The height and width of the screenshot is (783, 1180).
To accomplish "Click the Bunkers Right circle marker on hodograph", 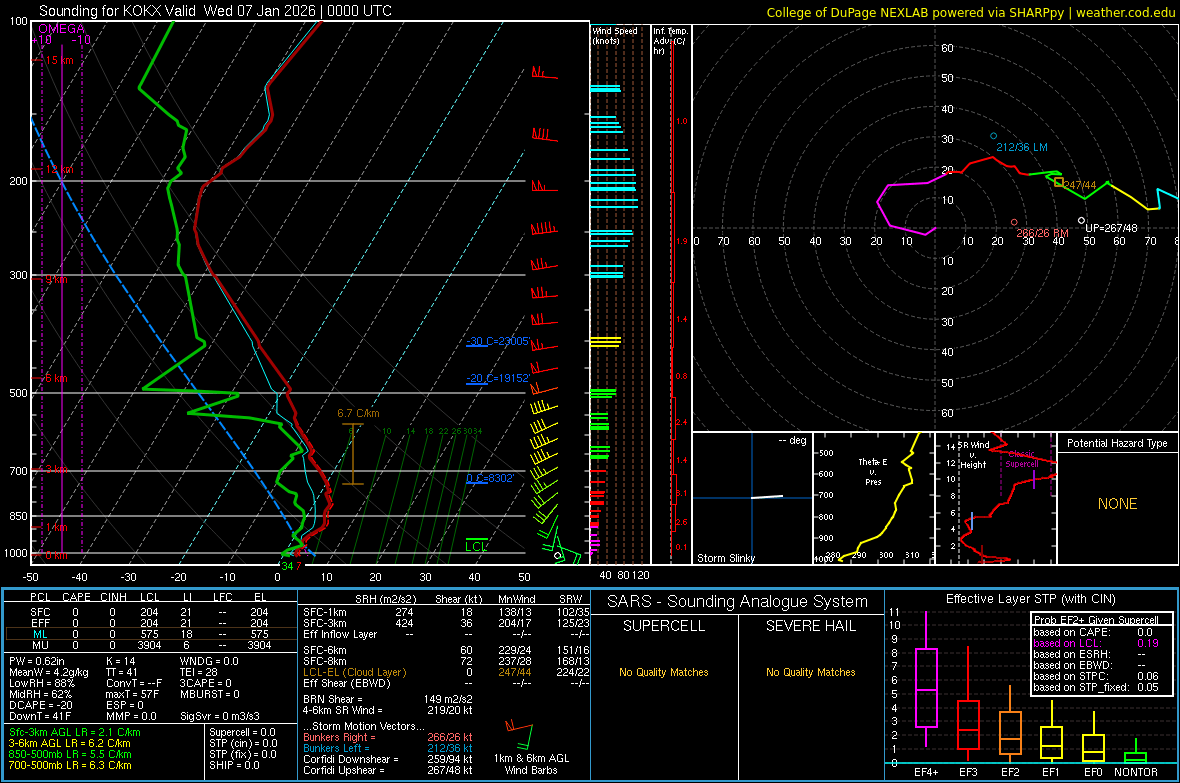I will pos(1014,222).
